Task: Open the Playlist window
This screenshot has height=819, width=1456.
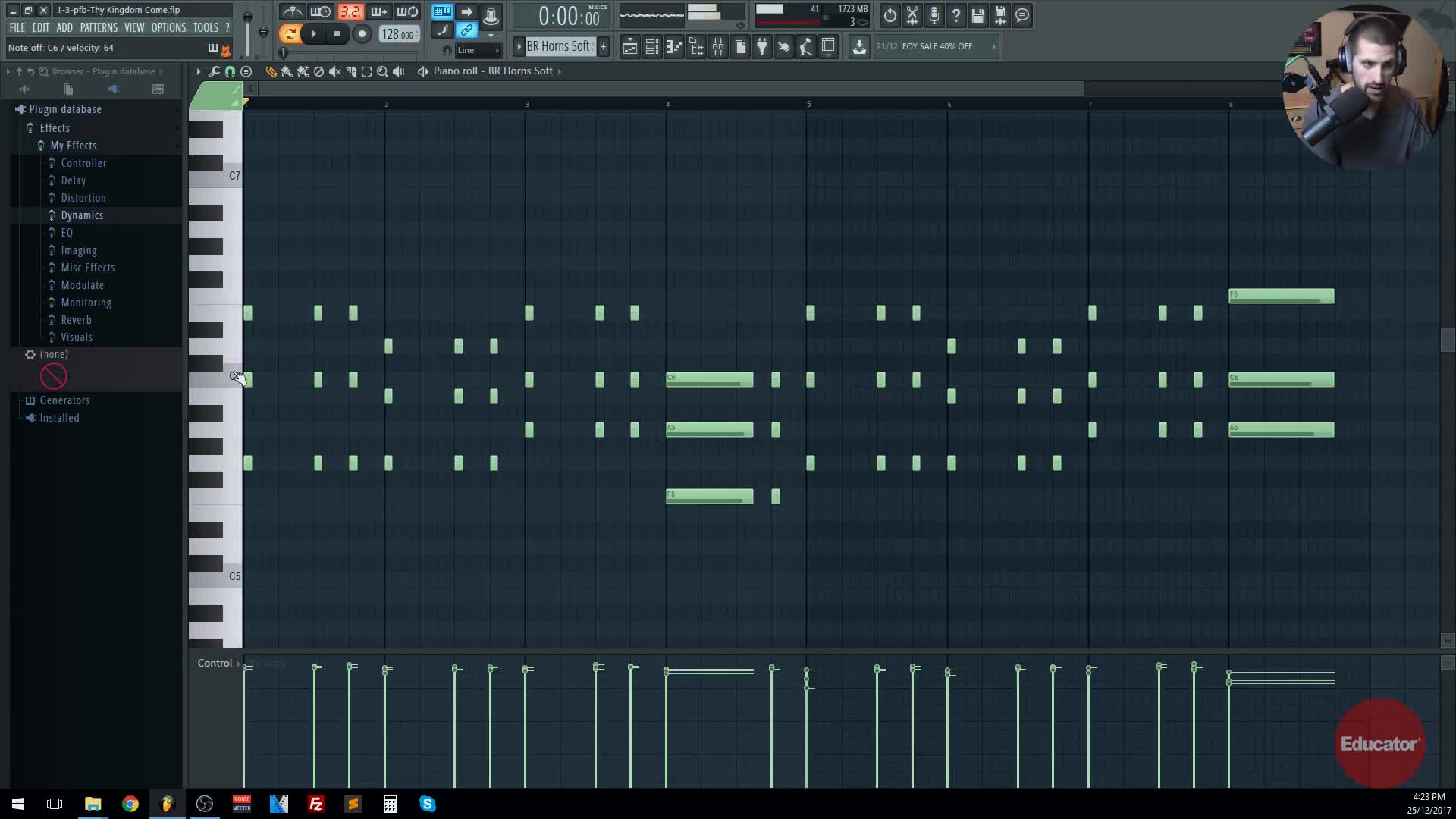Action: pyautogui.click(x=629, y=47)
